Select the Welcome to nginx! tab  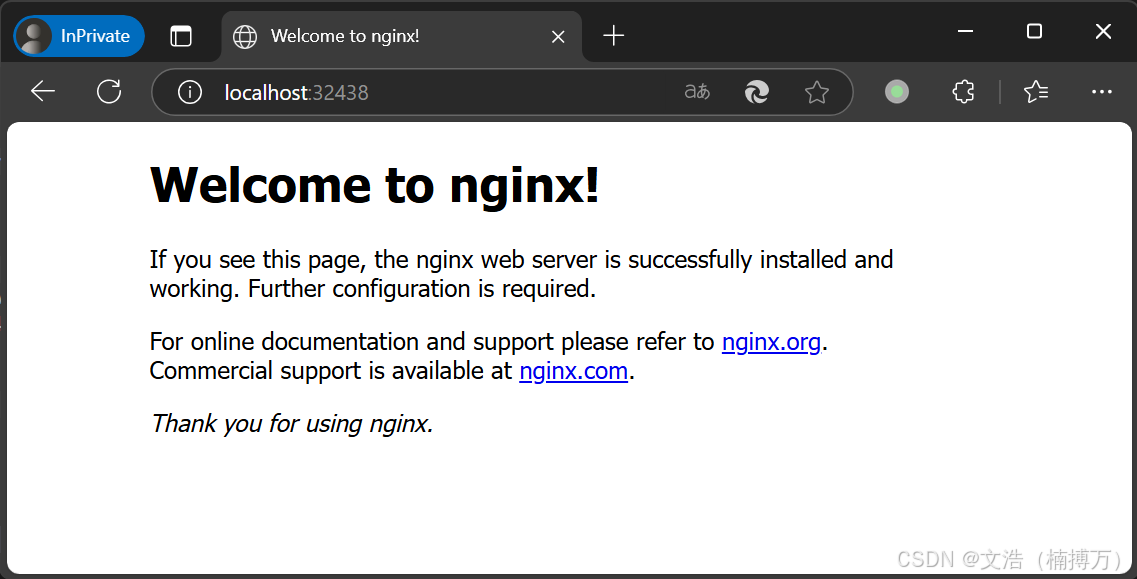(x=401, y=36)
